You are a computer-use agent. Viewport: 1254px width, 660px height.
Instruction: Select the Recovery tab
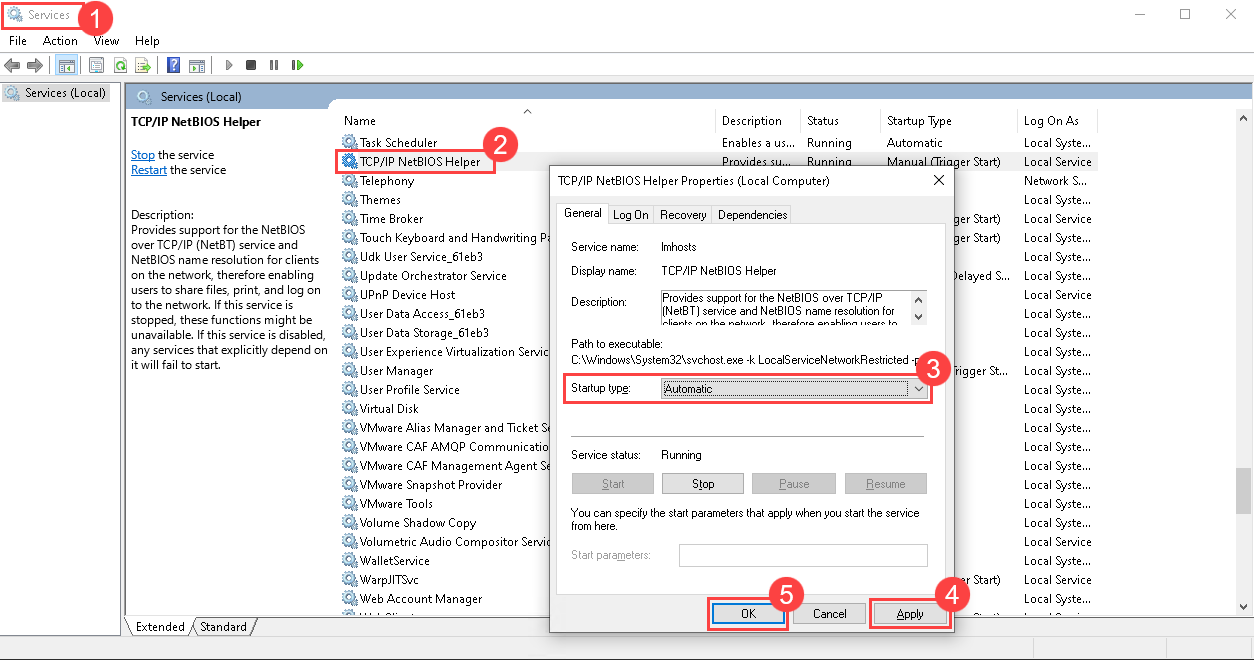(x=682, y=213)
